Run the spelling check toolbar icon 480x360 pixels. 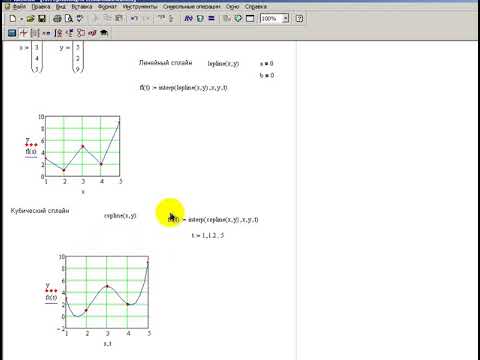coord(80,19)
